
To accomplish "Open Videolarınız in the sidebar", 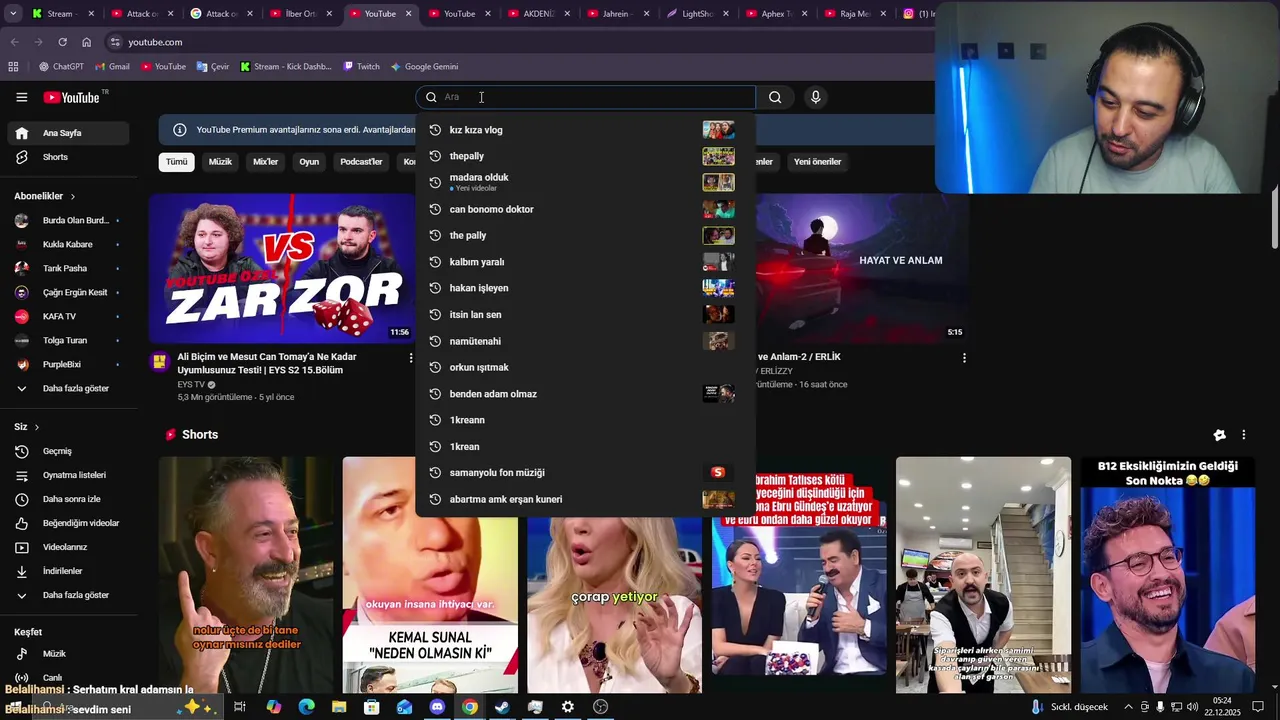I will 66,547.
